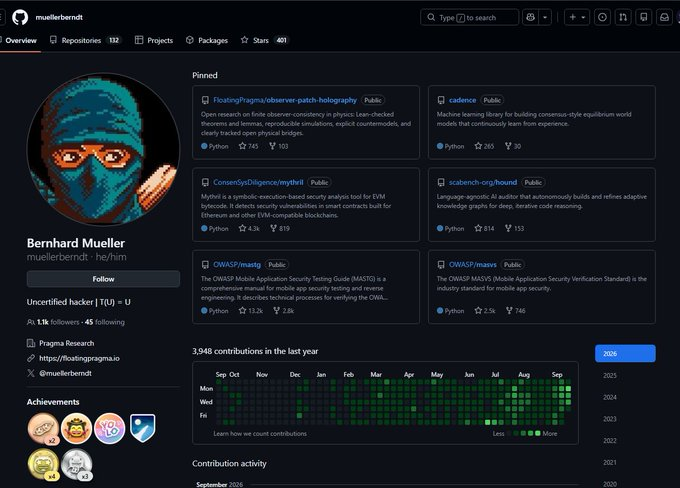Click the GitHub Octocat logo
This screenshot has height=488, width=680.
20,17
